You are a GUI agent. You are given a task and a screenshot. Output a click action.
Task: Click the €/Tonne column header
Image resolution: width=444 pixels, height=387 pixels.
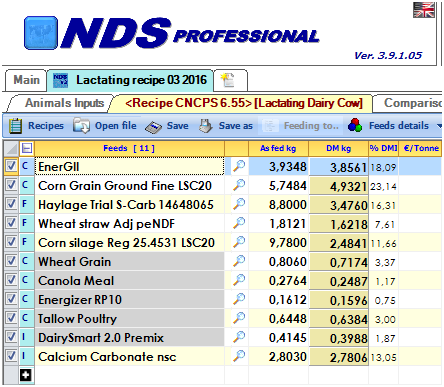(421, 148)
